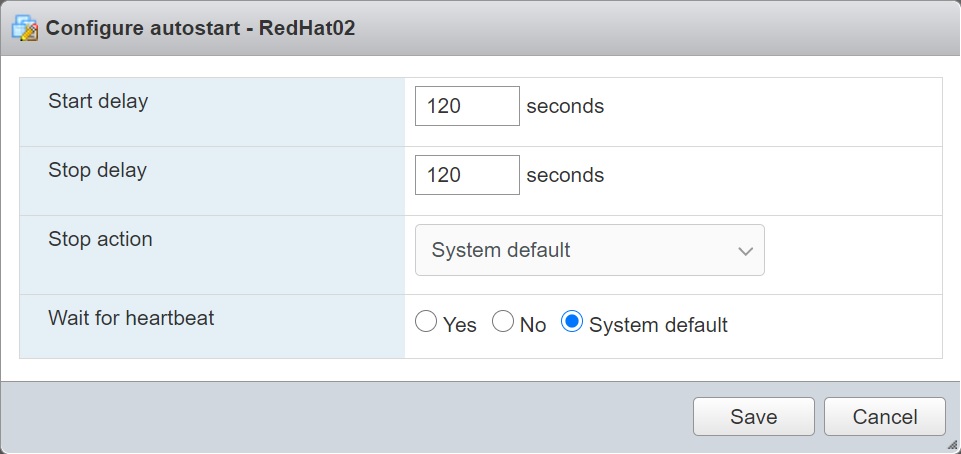The width and height of the screenshot is (961, 454).
Task: Click the Configure autostart - RedHat02 title text
Action: tap(200, 28)
